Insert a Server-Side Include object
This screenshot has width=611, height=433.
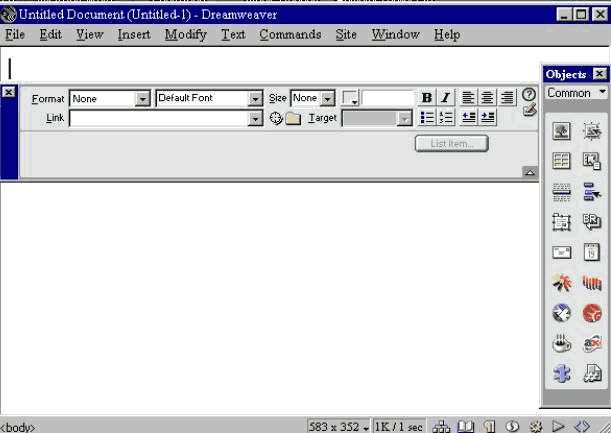coord(592,374)
